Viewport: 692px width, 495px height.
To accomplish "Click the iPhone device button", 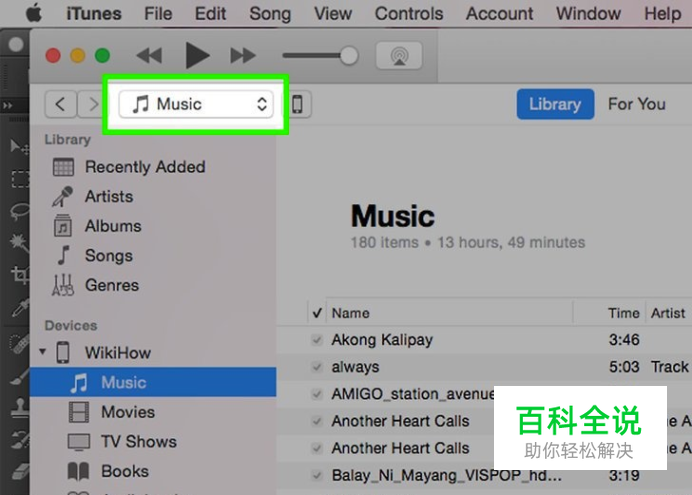I will tap(298, 105).
